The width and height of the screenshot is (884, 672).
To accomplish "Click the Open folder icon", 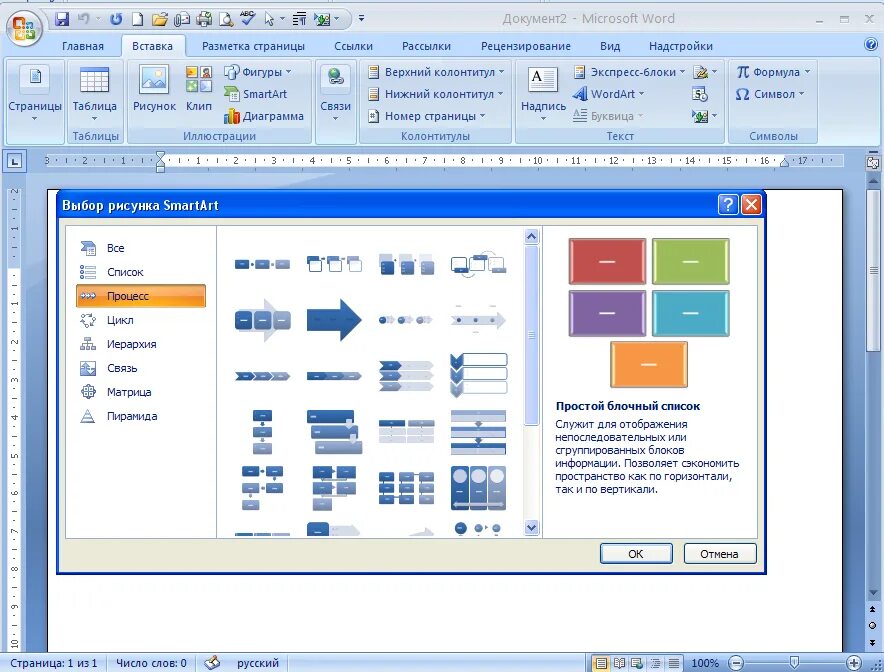I will [160, 19].
